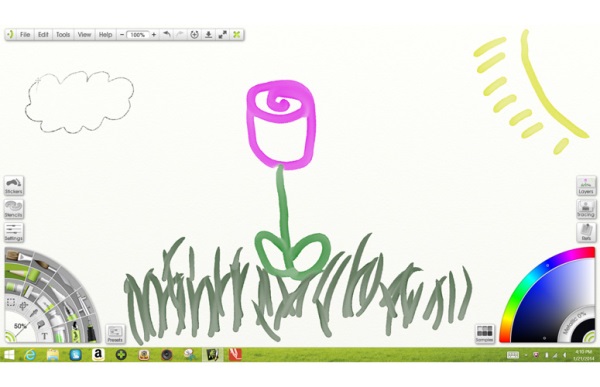The image size is (600, 387).
Task: Open the File menu
Action: [25, 34]
